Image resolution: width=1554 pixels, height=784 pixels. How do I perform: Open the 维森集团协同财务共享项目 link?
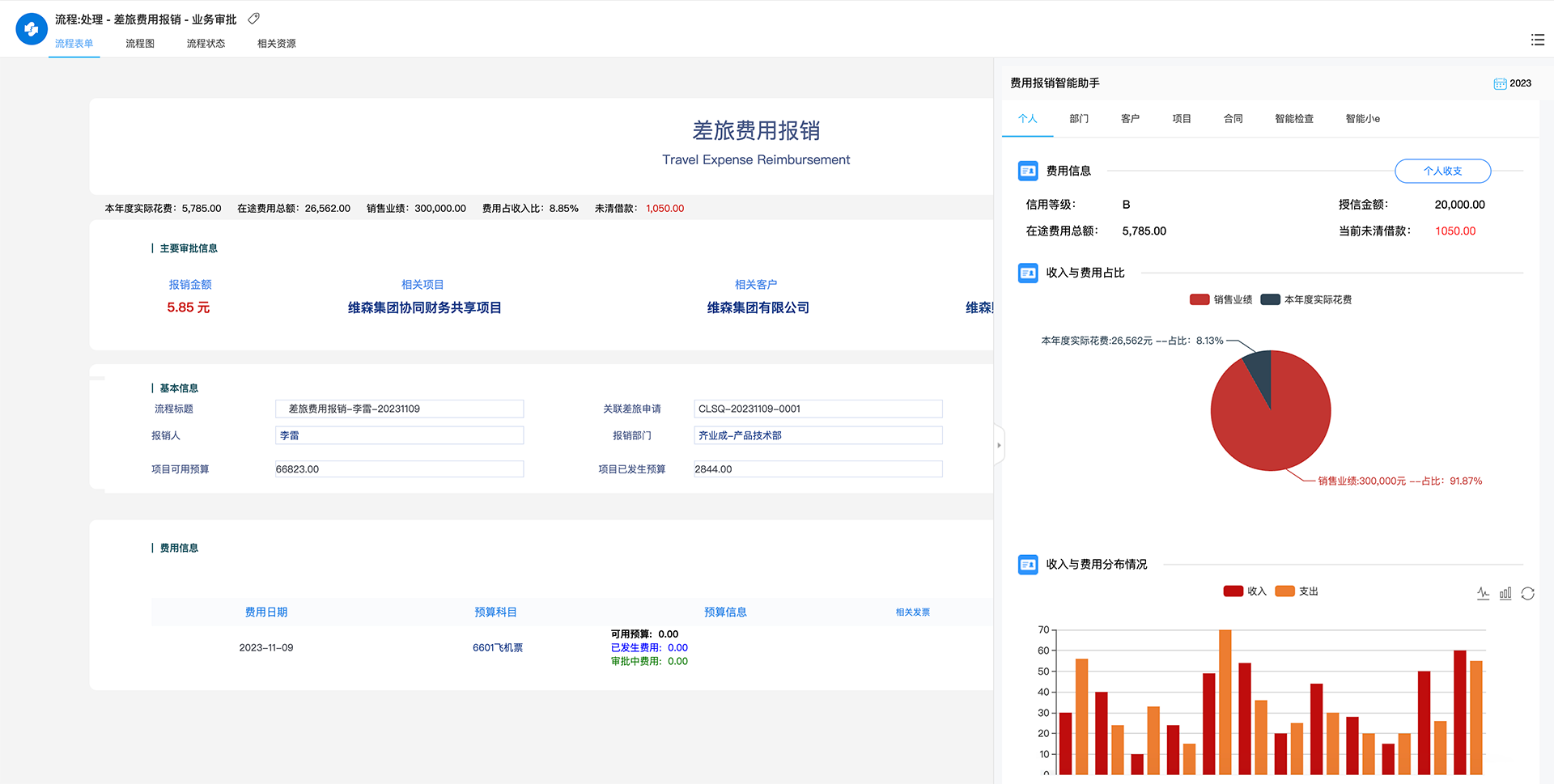(x=423, y=307)
